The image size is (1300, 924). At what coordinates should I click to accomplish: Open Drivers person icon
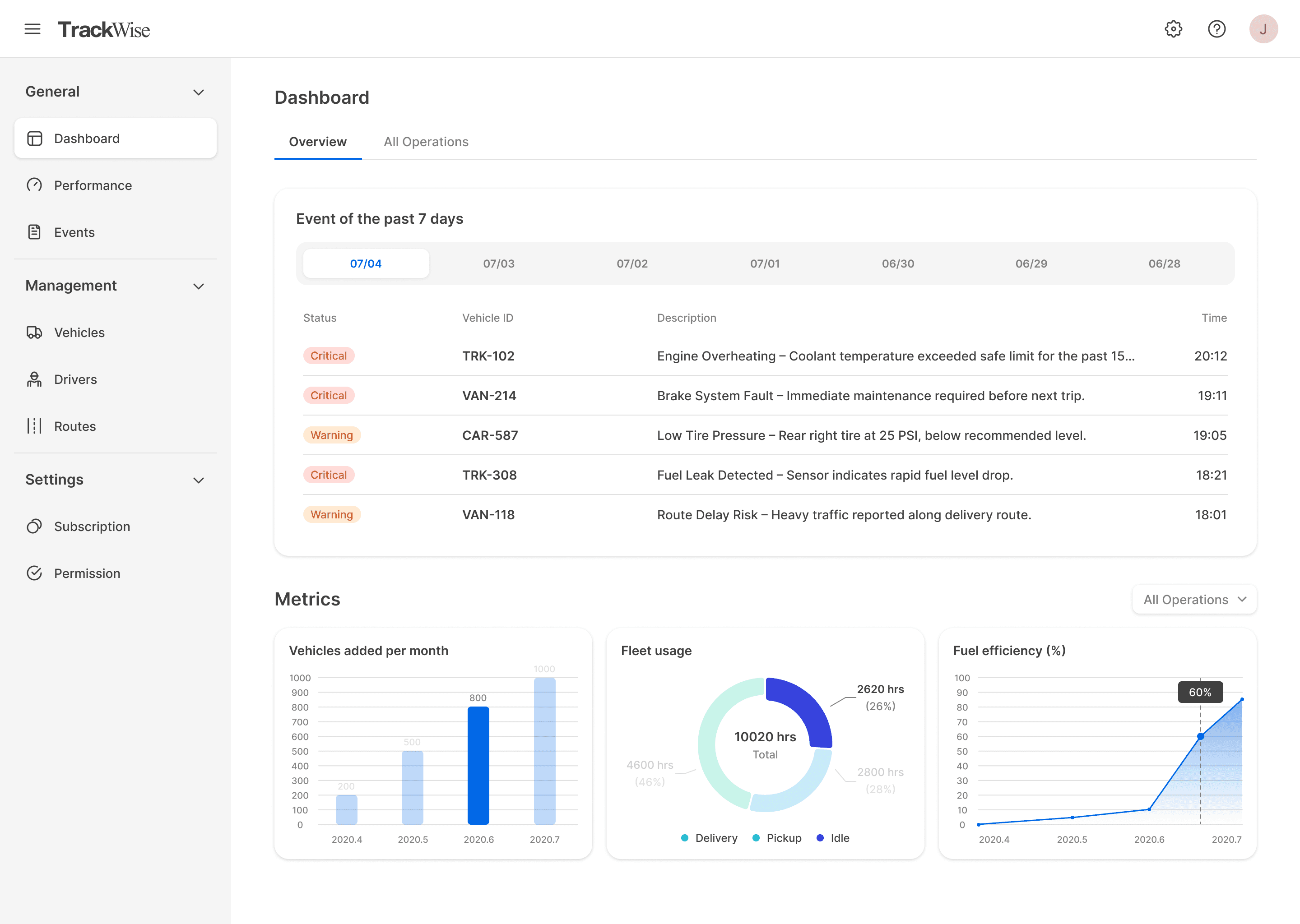point(34,379)
